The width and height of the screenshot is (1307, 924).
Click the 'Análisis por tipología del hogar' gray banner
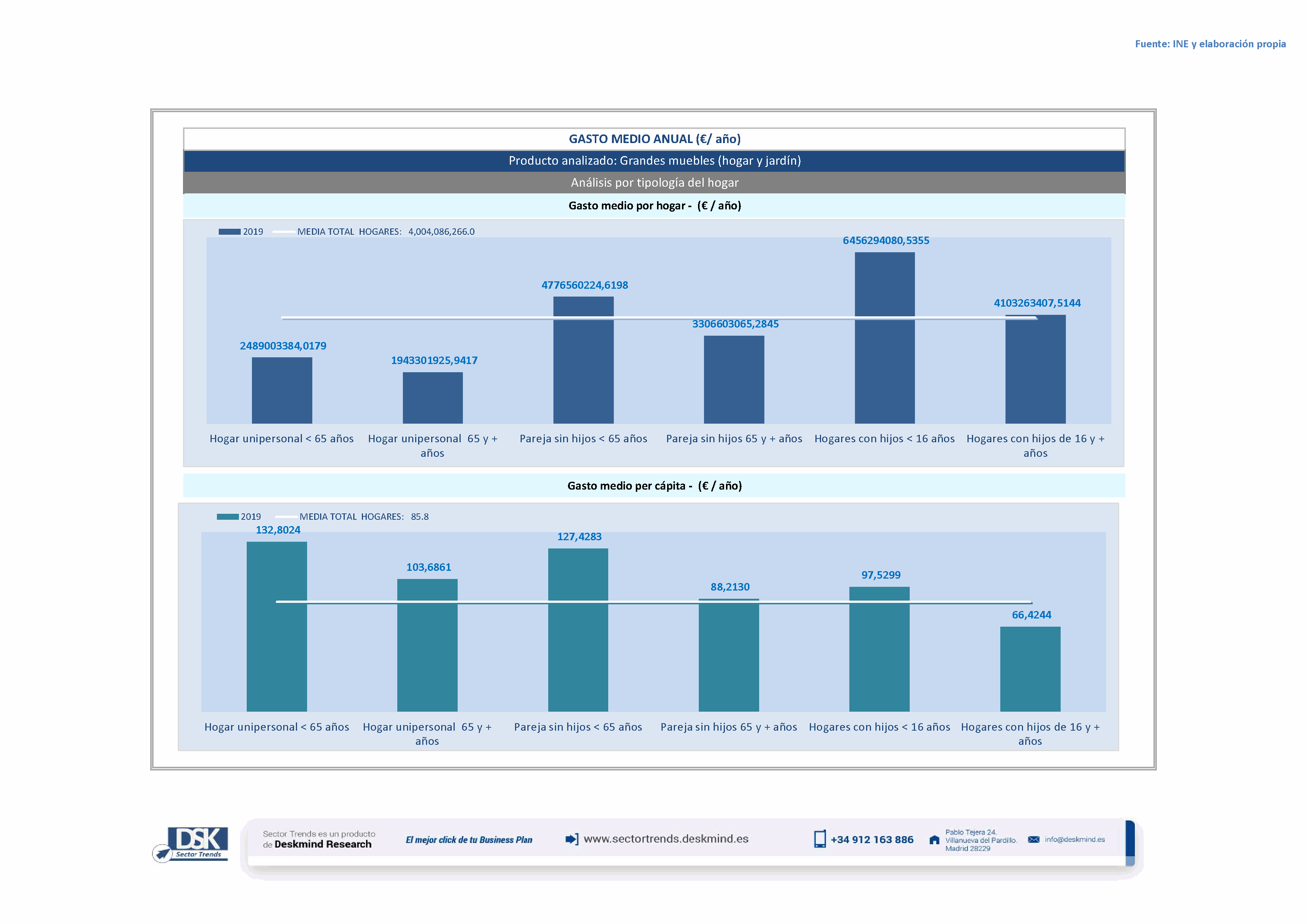point(654,183)
